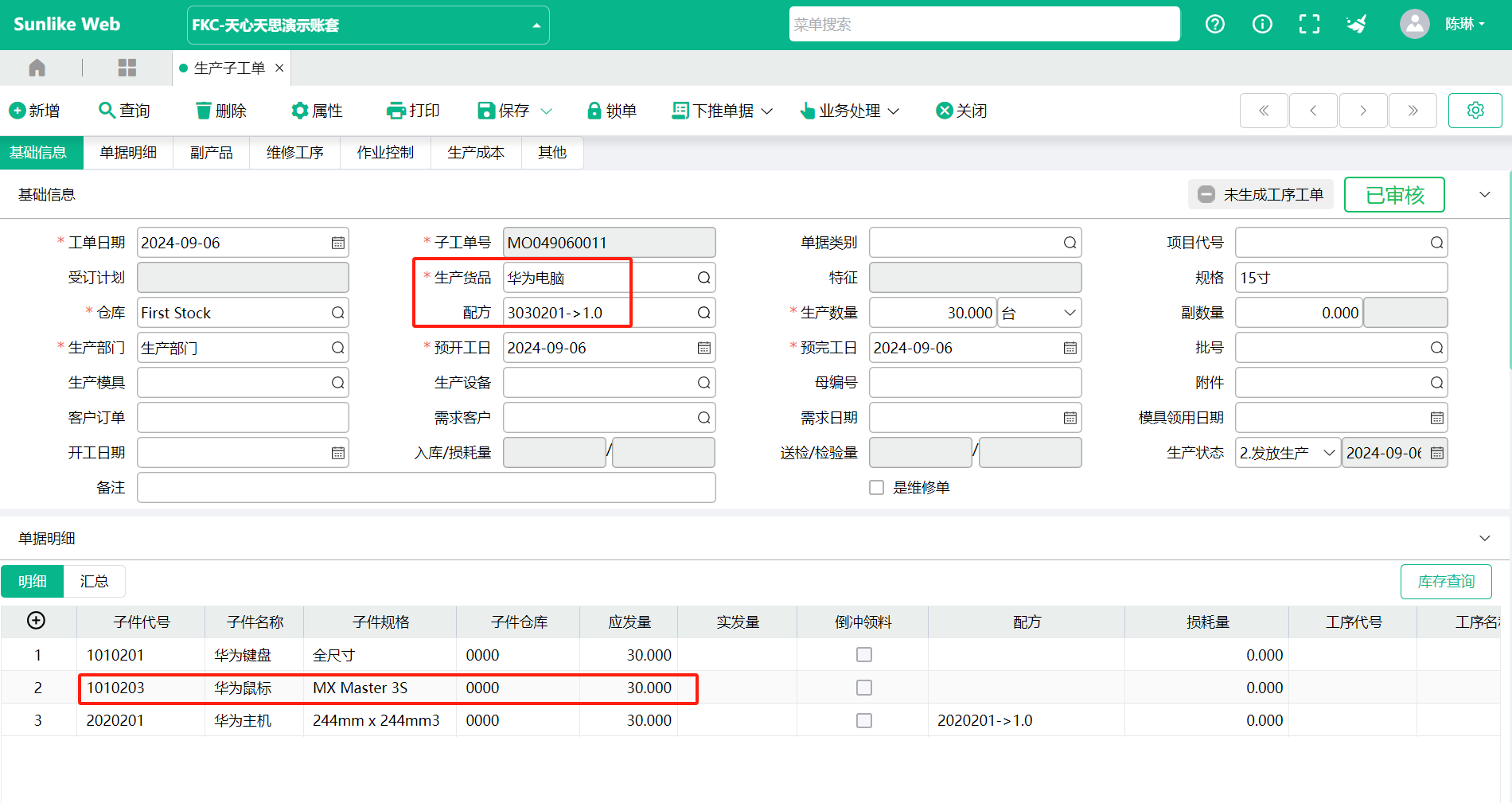Click lookup icon in 仓库 field

coord(338,313)
